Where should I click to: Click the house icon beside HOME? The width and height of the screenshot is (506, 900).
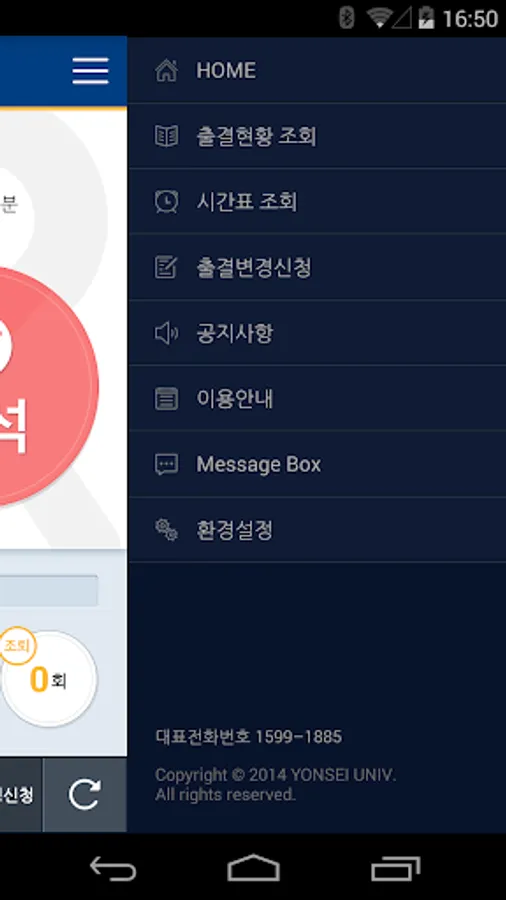(166, 71)
